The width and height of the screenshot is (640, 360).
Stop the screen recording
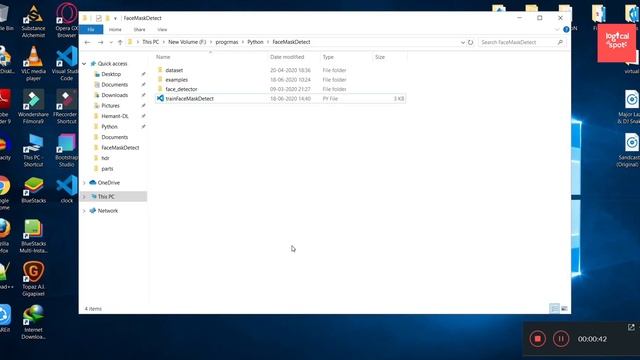click(x=538, y=339)
